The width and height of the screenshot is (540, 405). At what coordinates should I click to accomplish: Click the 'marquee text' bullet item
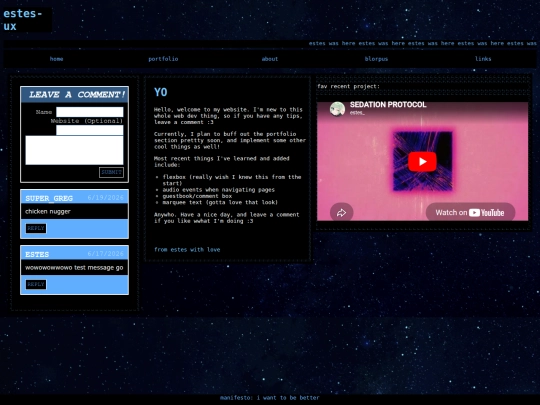point(220,202)
